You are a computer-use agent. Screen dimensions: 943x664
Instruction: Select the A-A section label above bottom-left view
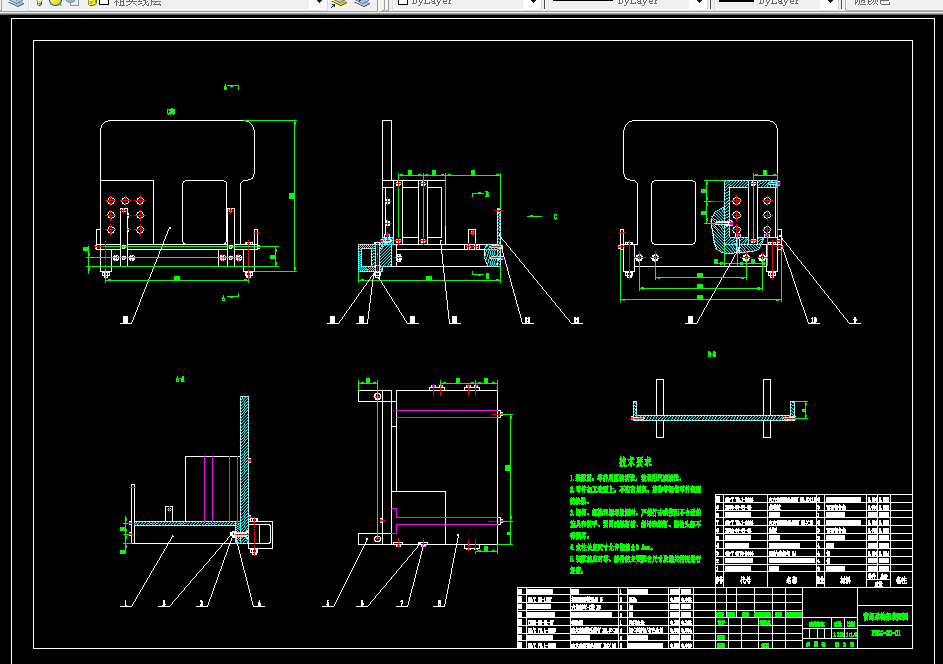click(180, 380)
